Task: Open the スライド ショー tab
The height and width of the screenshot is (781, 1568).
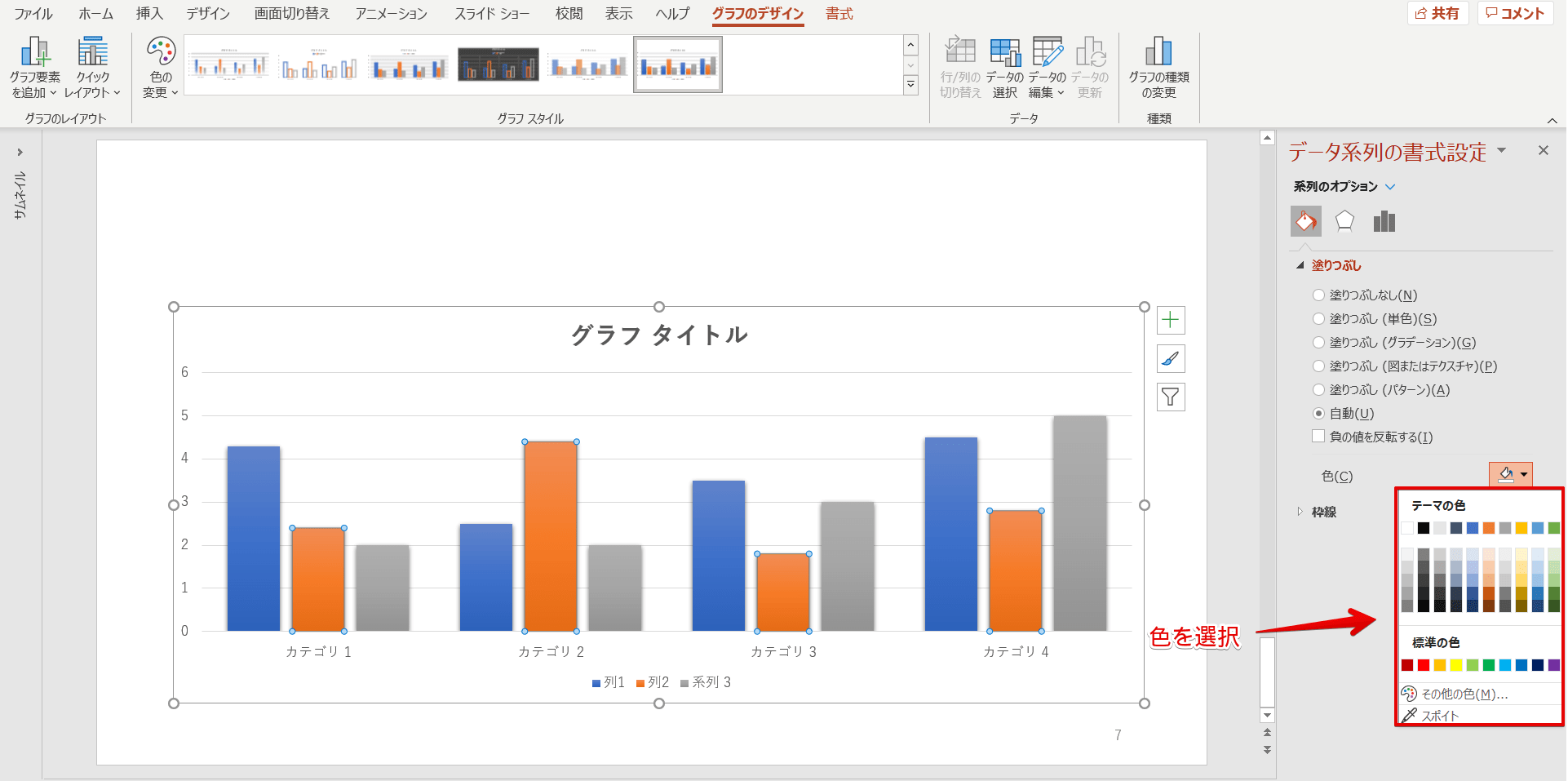Action: [492, 14]
